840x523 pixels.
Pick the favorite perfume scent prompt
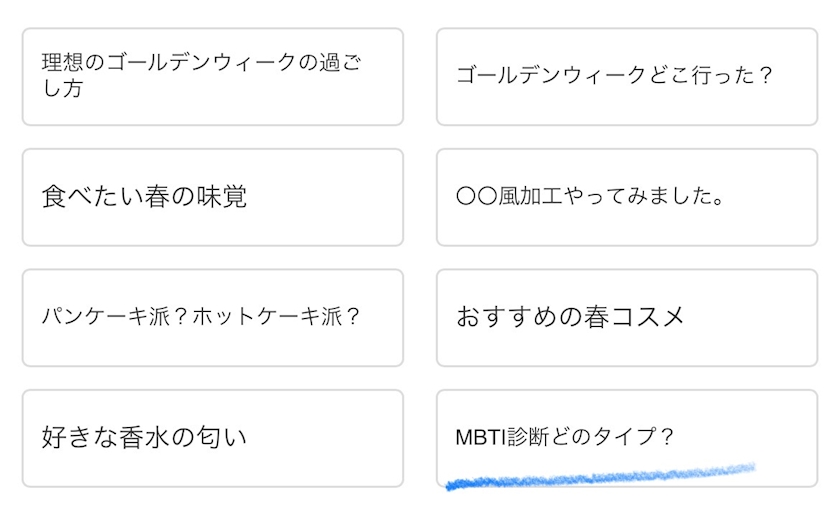click(212, 438)
